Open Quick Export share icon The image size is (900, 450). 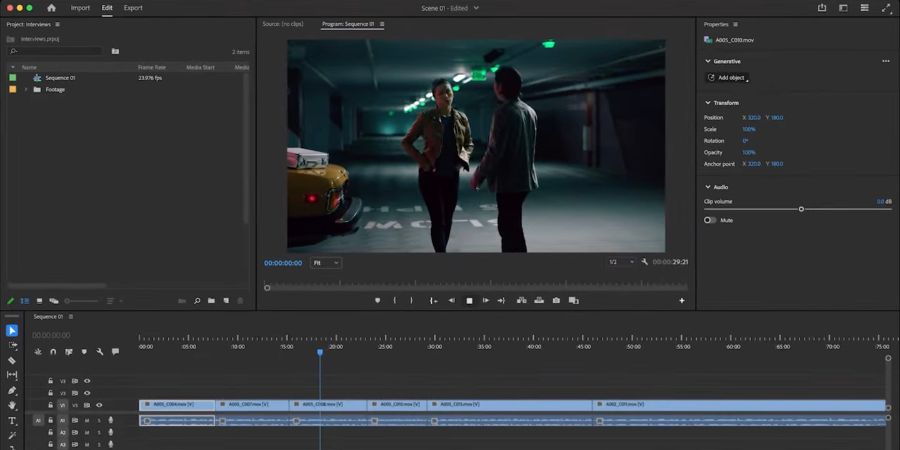(x=822, y=8)
